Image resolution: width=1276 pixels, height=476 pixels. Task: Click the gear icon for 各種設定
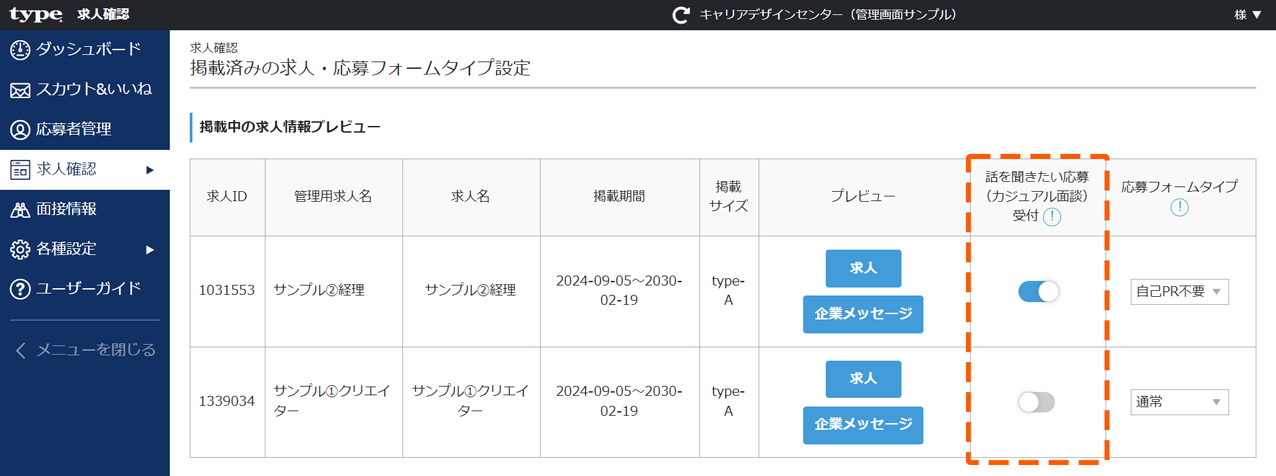click(20, 249)
